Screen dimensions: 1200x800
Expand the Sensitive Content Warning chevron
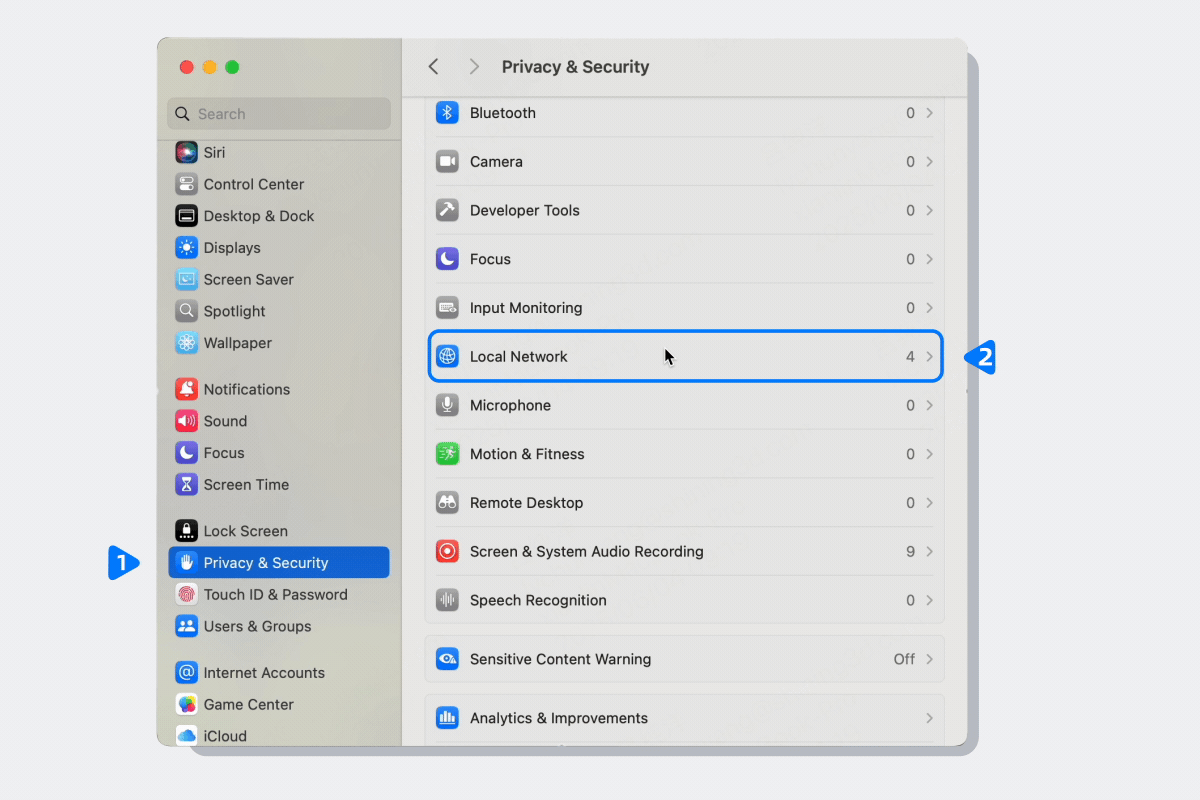tap(929, 659)
